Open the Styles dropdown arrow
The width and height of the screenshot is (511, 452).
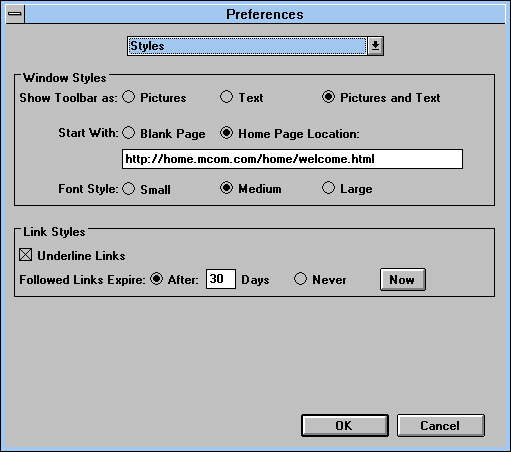(x=375, y=46)
